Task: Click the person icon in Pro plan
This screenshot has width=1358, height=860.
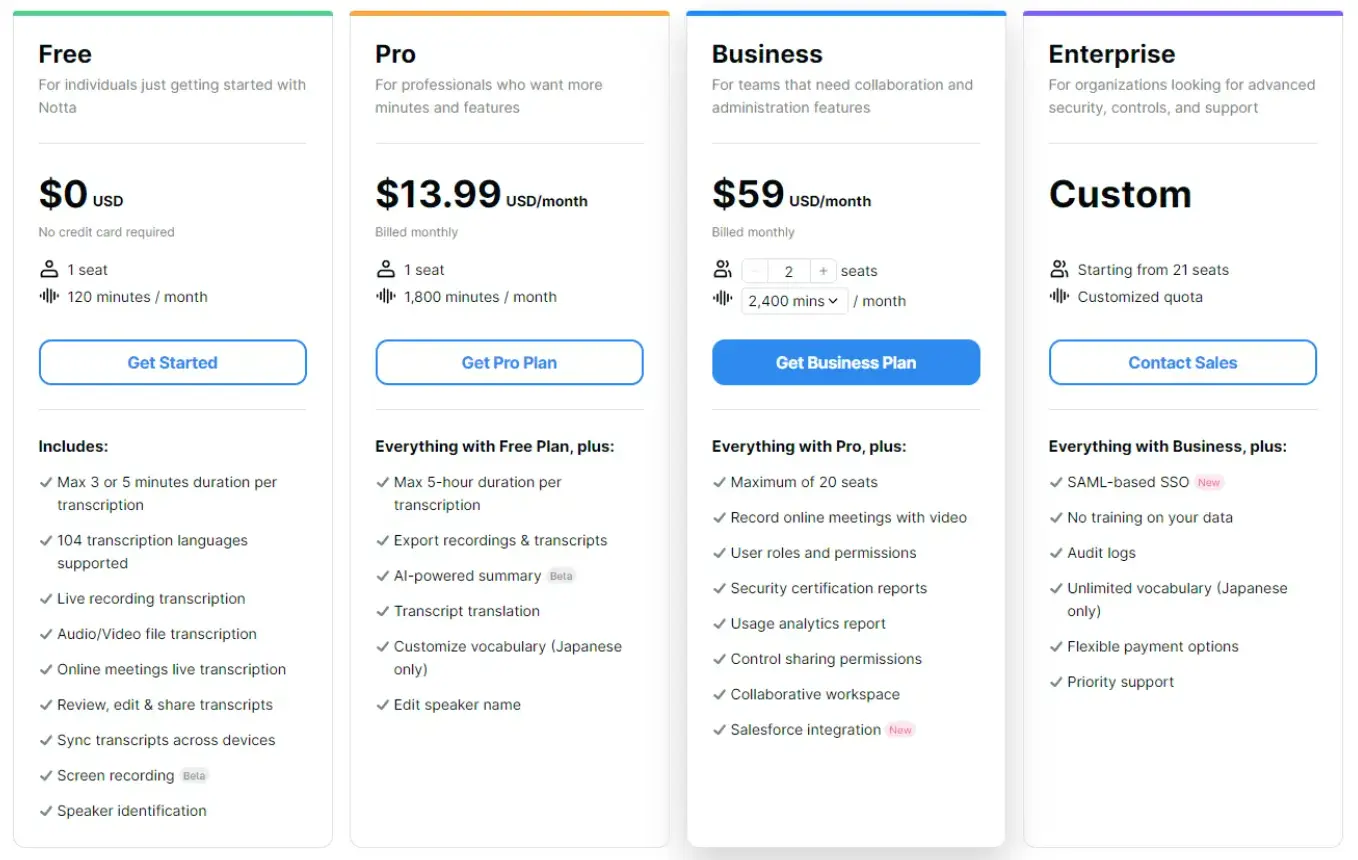Action: pos(386,269)
